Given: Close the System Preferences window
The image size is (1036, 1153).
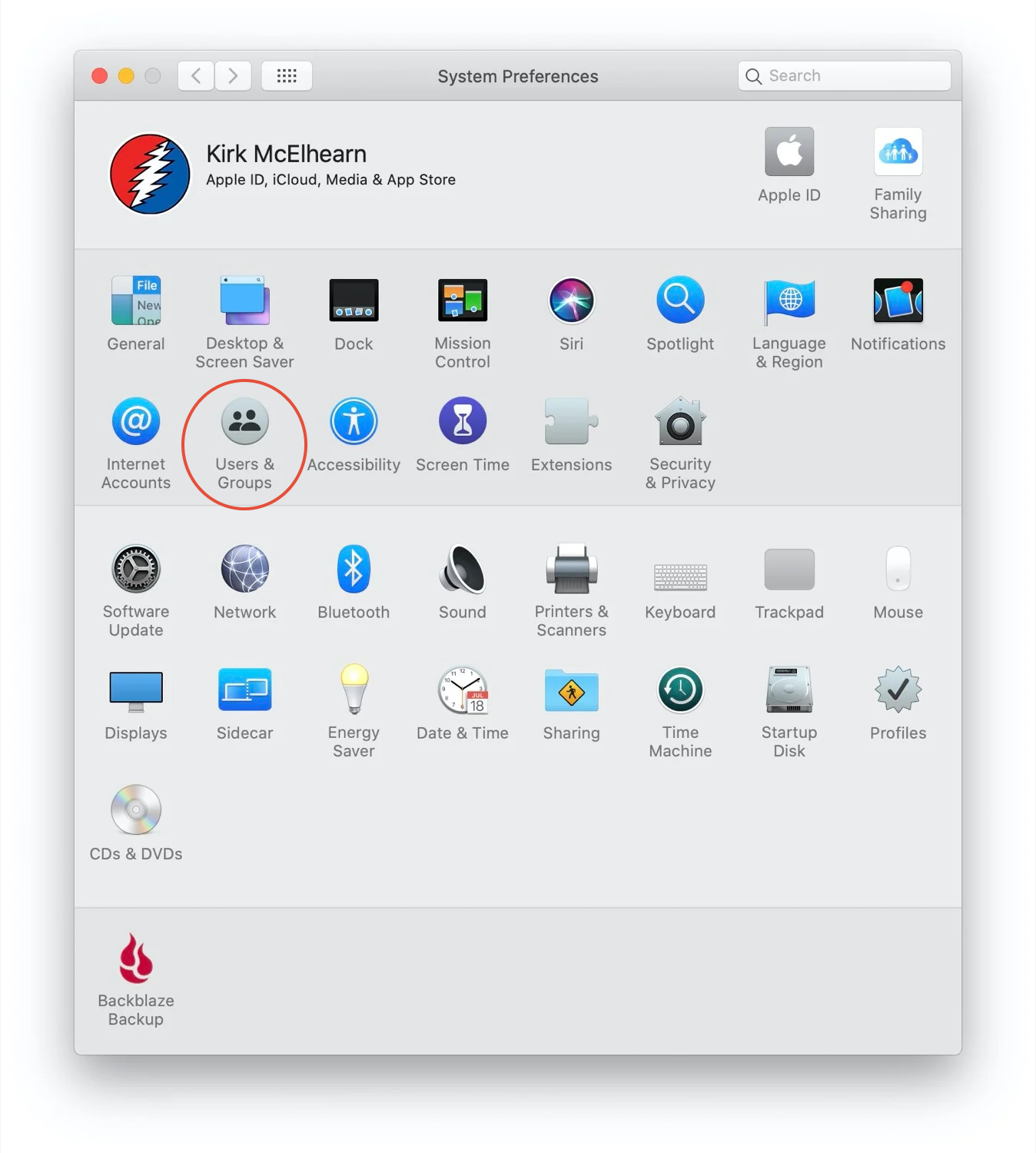Looking at the screenshot, I should pos(100,75).
